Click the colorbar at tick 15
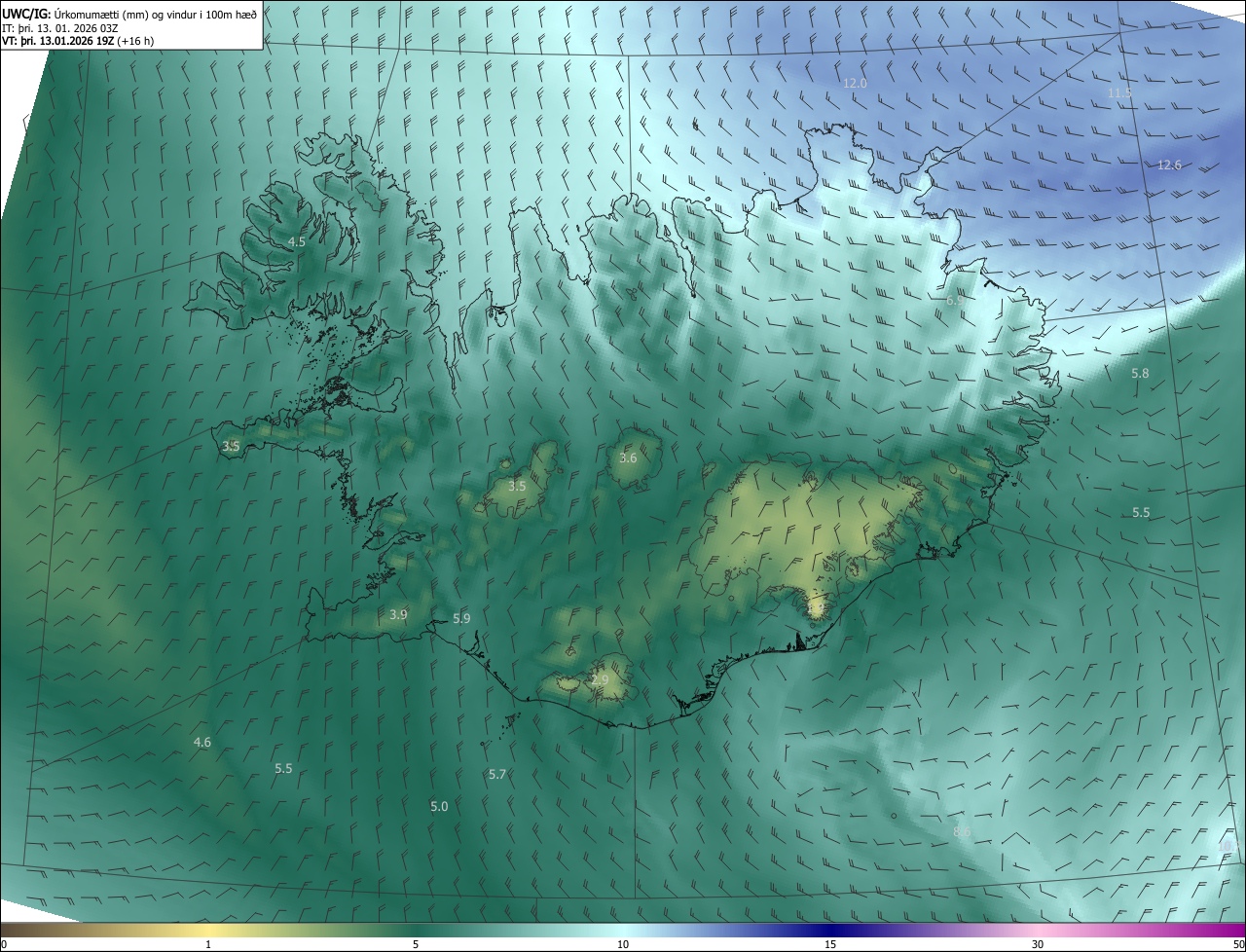 click(x=830, y=931)
